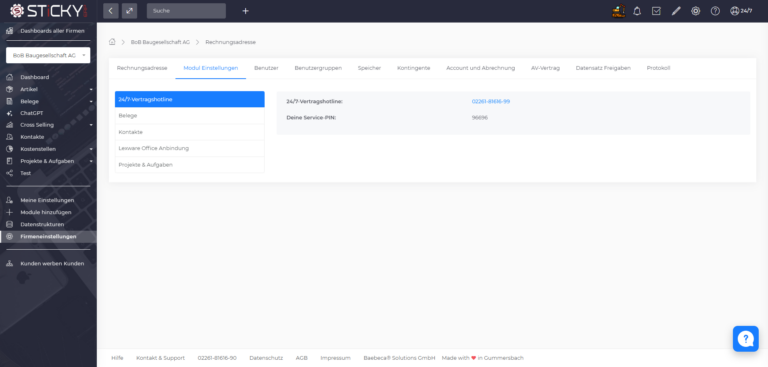
Task: Click the plus icon next to search
Action: [x=245, y=11]
